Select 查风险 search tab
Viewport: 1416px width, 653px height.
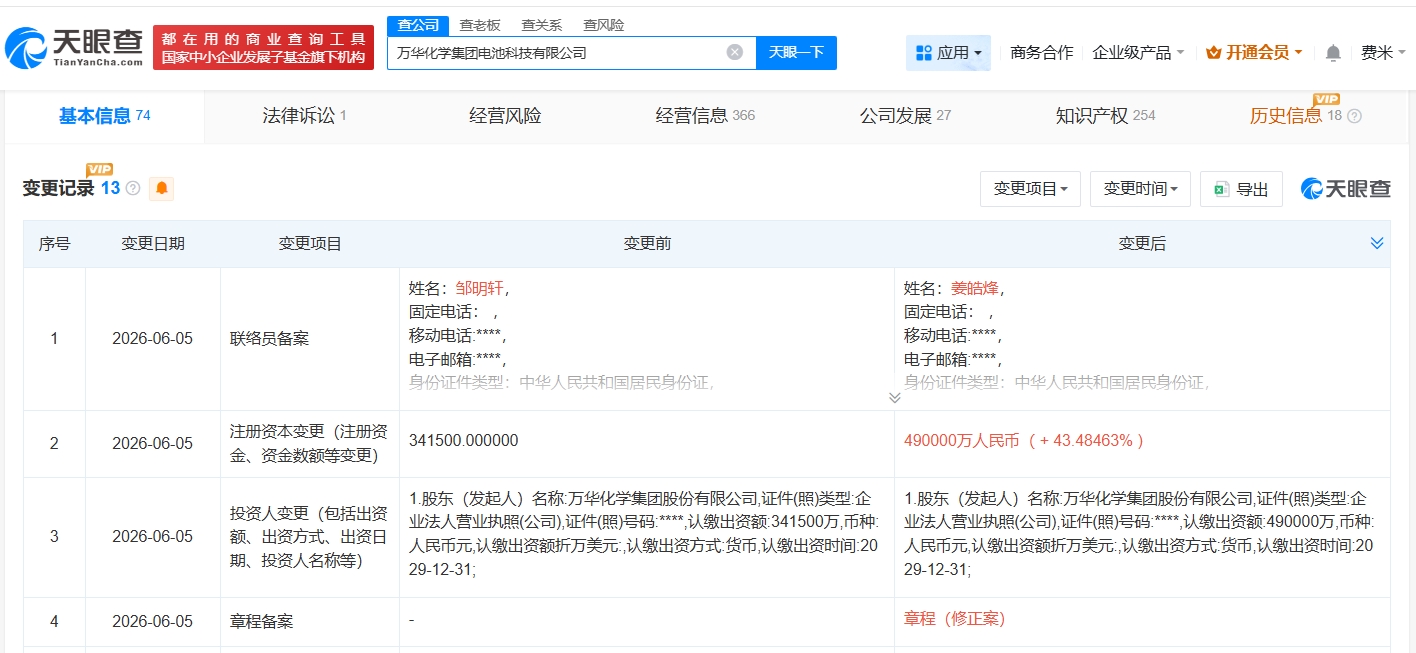pyautogui.click(x=604, y=25)
